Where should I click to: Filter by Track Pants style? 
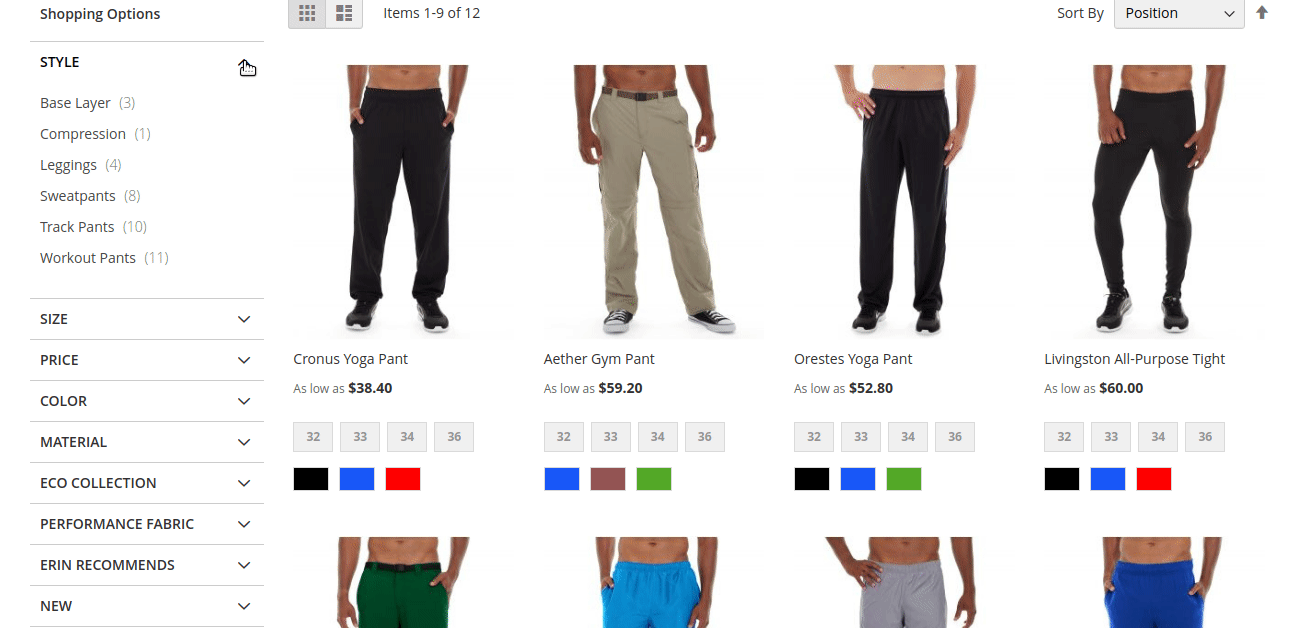[77, 227]
